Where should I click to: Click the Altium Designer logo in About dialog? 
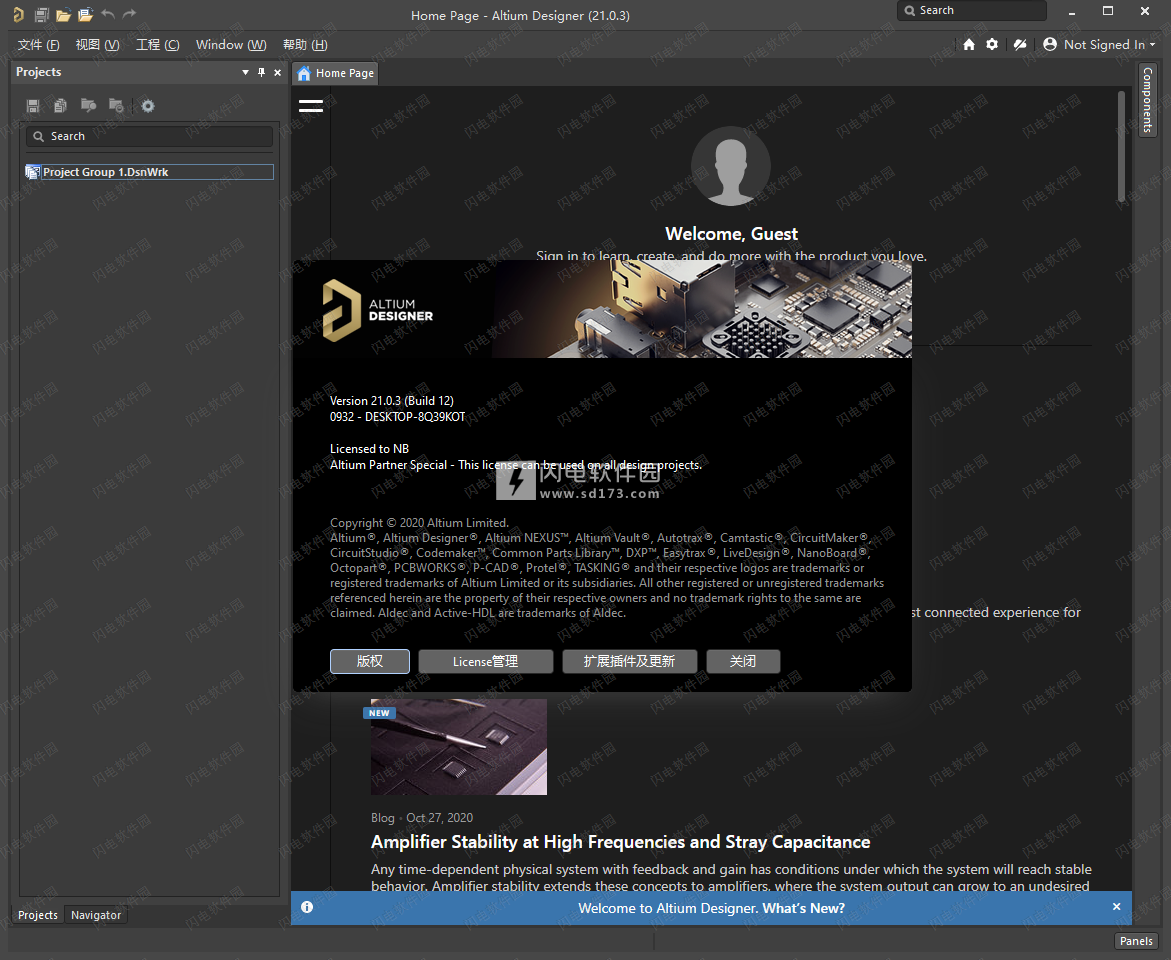point(378,310)
